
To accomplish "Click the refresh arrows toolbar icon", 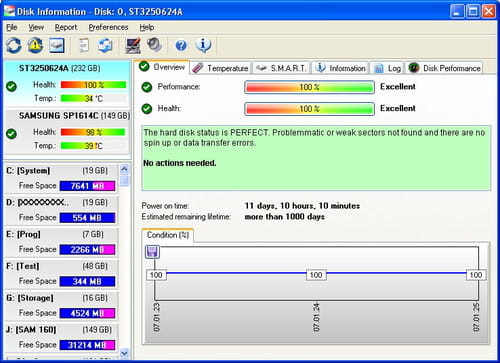I will 14,45.
